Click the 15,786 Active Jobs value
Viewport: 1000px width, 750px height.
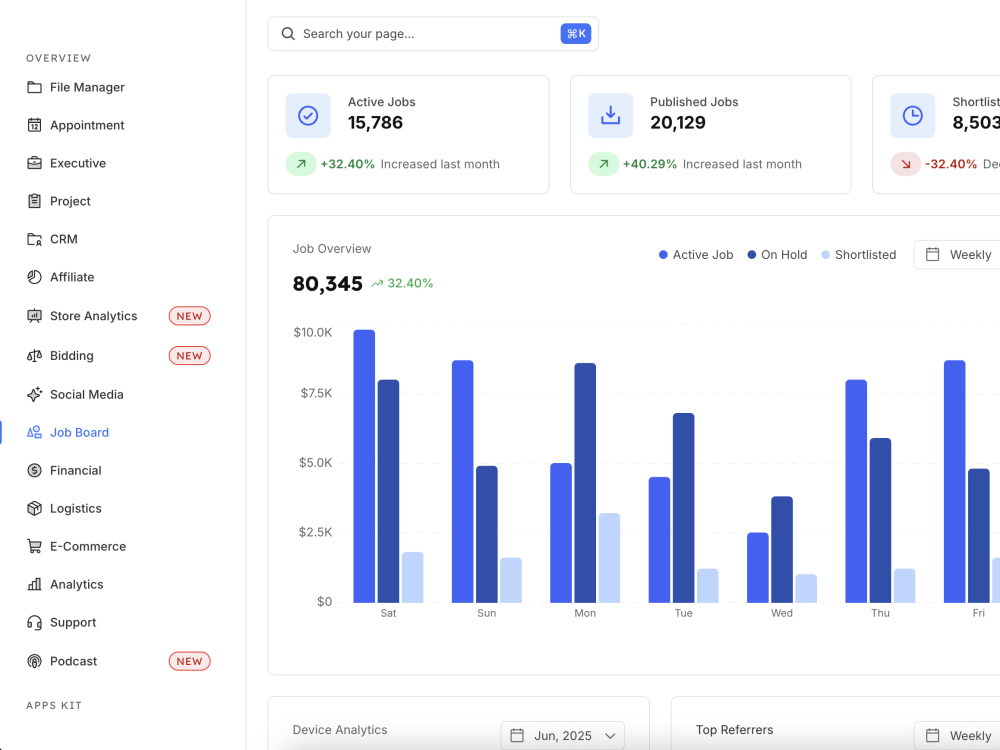point(375,122)
